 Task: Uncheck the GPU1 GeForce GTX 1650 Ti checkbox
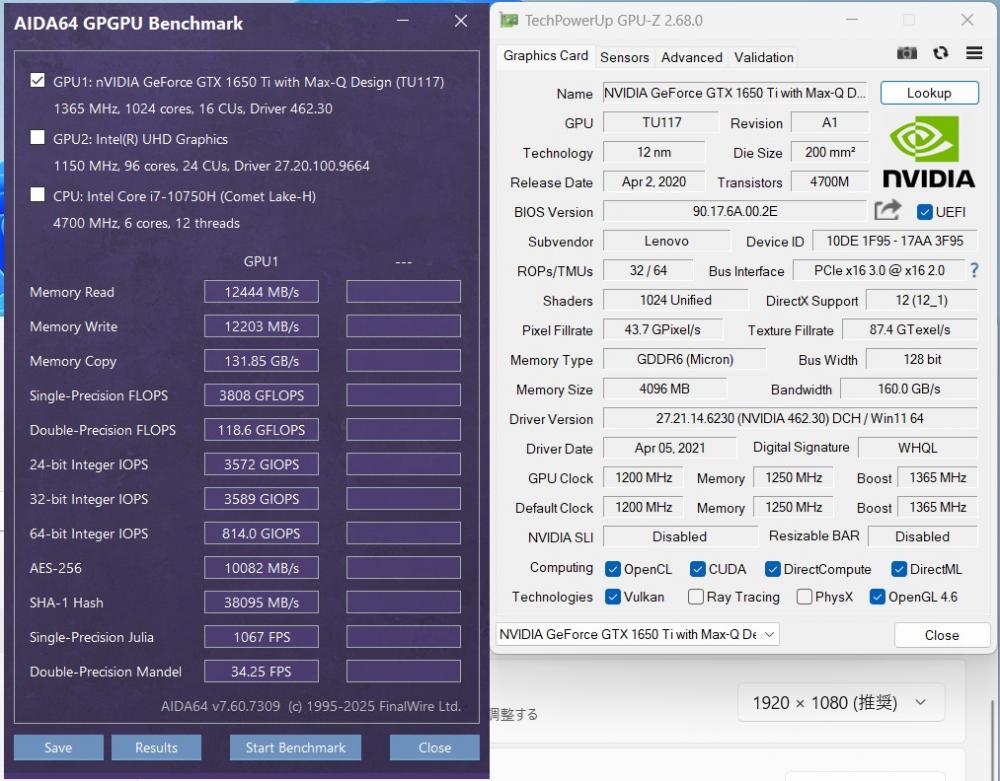(38, 81)
